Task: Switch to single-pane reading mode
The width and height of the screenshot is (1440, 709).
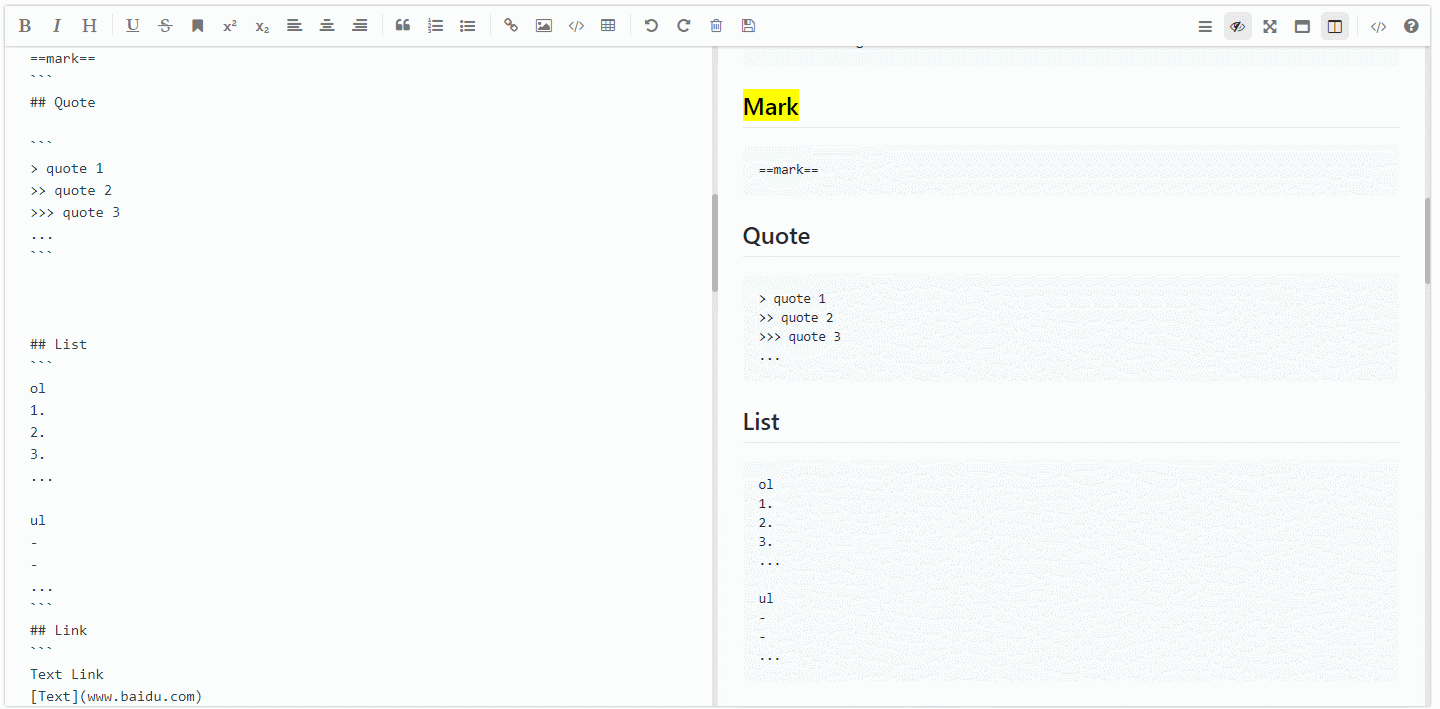Action: pyautogui.click(x=1302, y=27)
